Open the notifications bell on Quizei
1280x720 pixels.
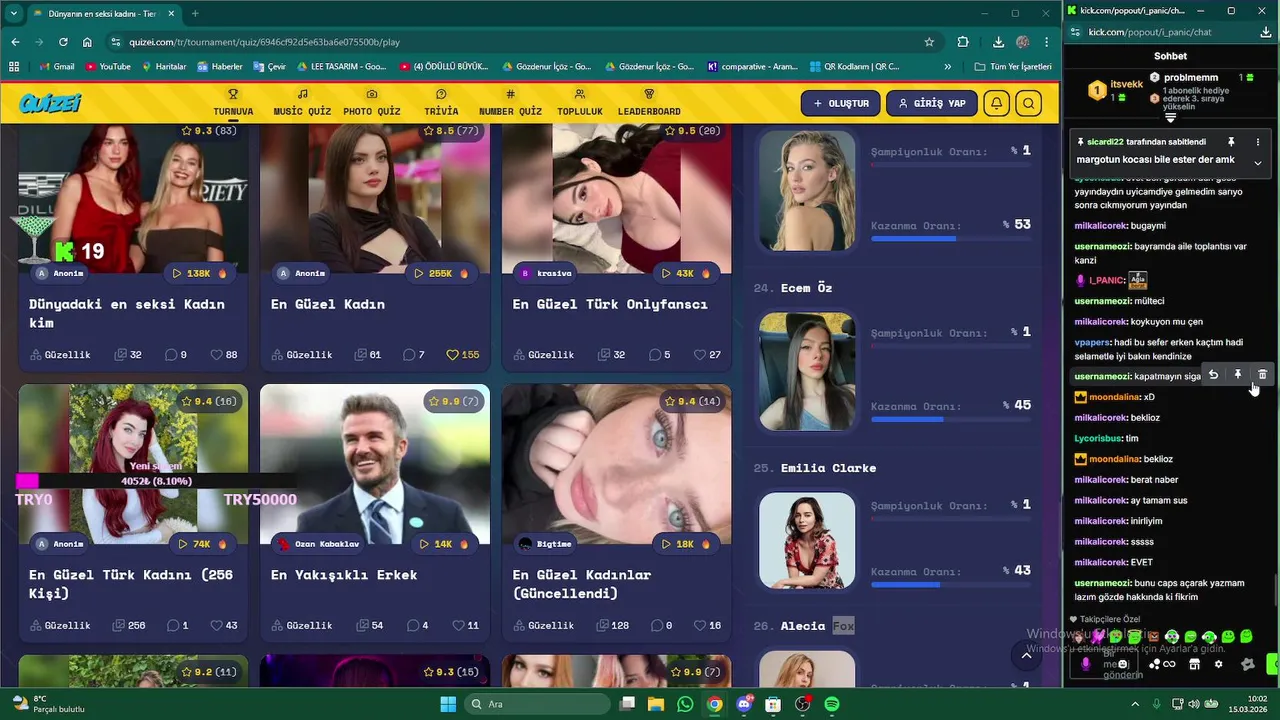(996, 103)
